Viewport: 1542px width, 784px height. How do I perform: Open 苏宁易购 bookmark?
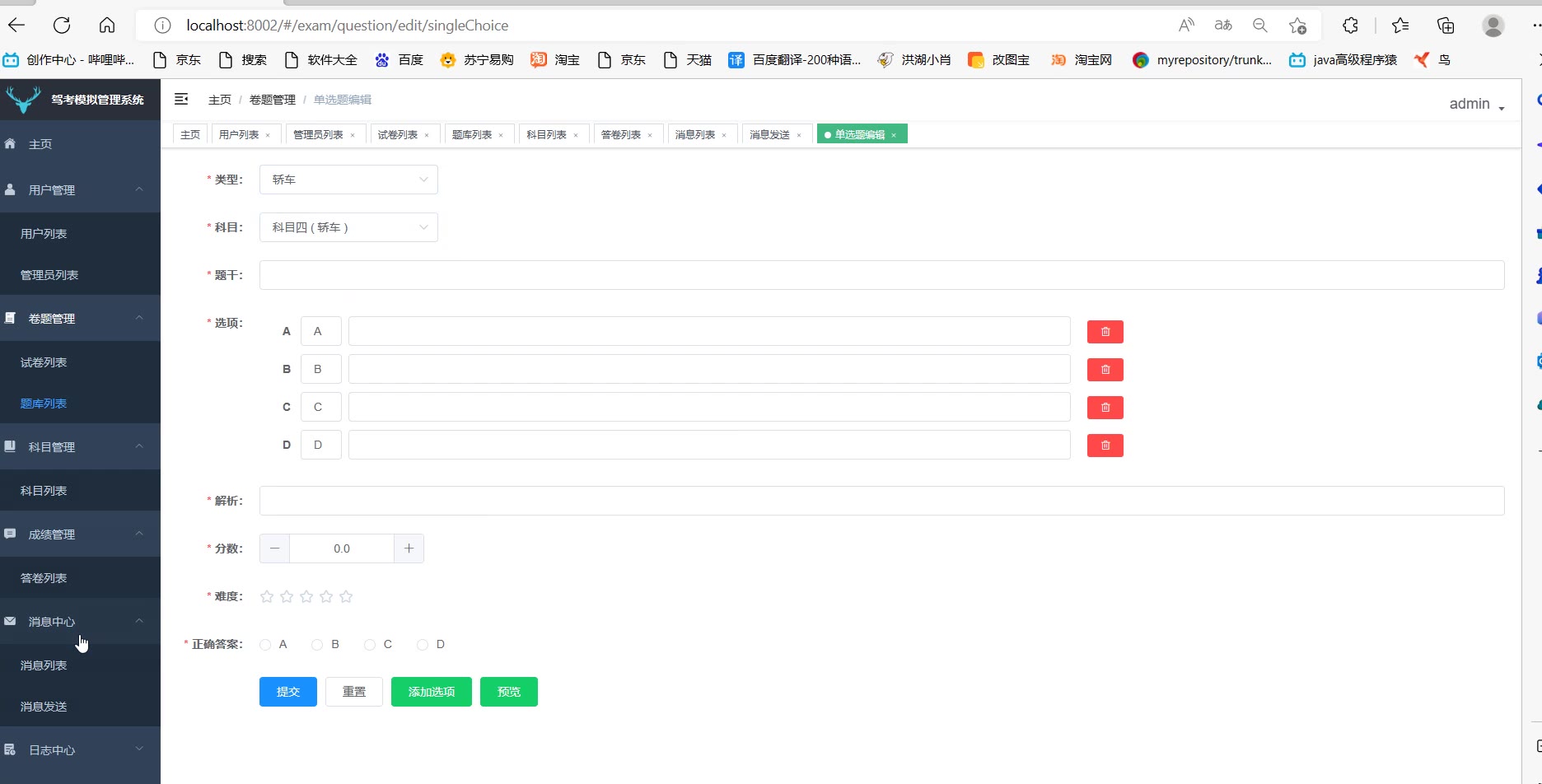click(477, 59)
